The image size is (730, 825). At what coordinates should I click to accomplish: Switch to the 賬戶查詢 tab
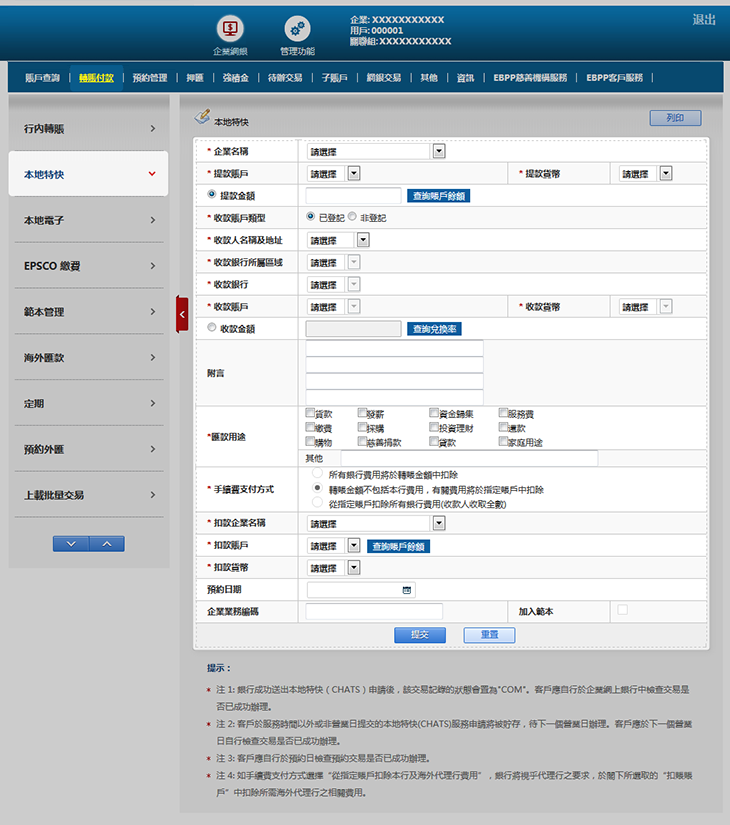[42, 77]
